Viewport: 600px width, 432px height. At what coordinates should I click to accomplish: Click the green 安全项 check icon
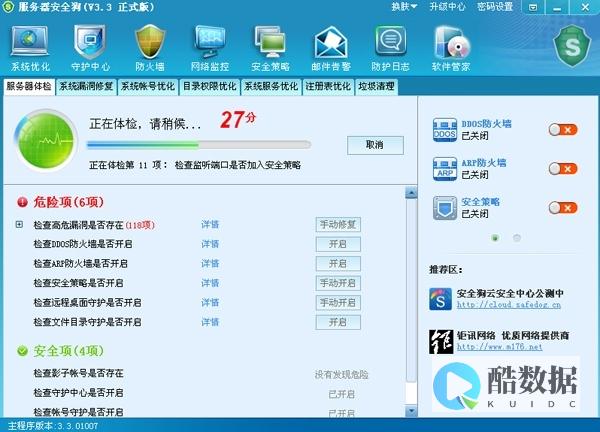(x=22, y=350)
